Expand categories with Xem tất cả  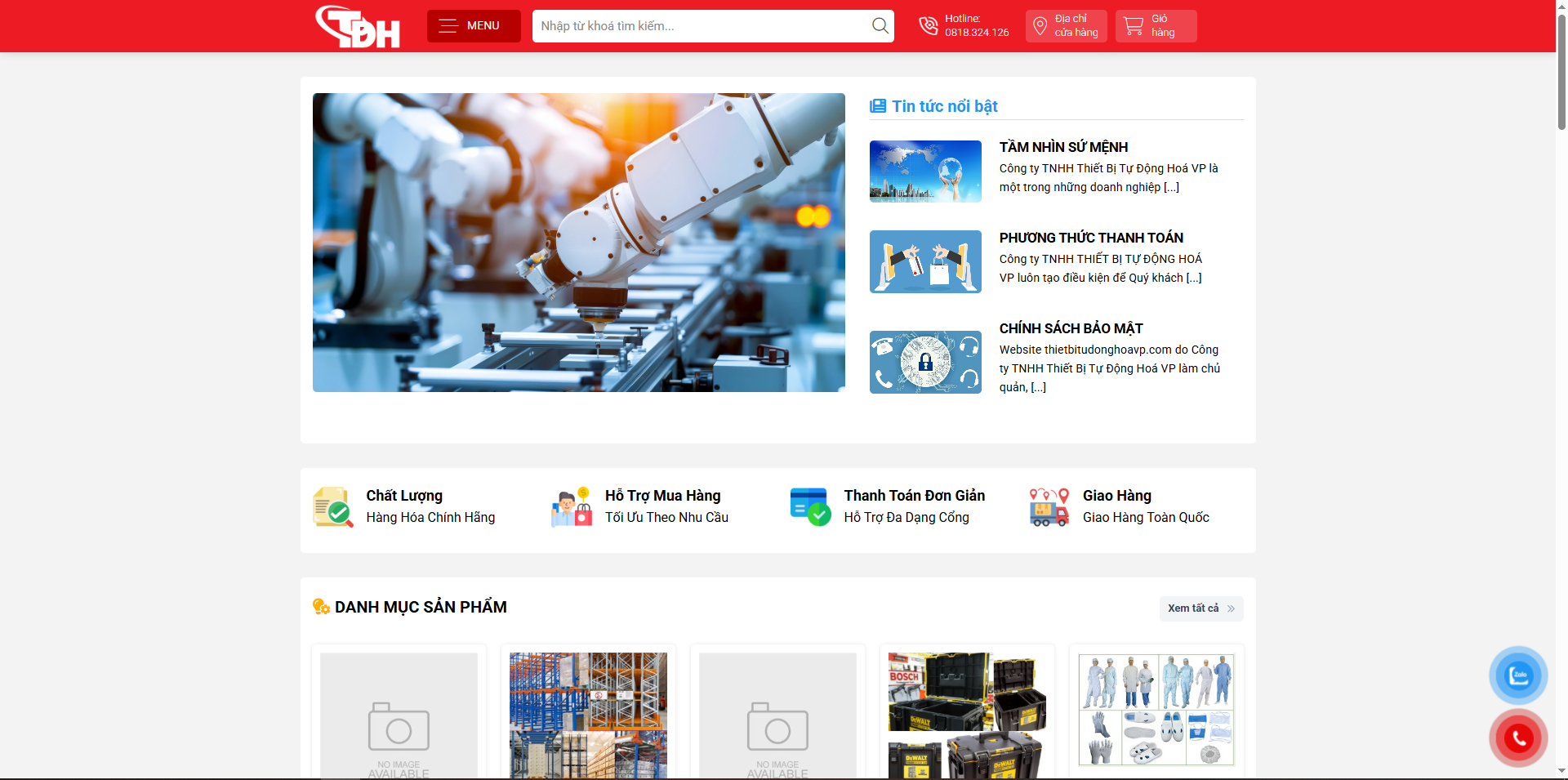[x=1200, y=608]
